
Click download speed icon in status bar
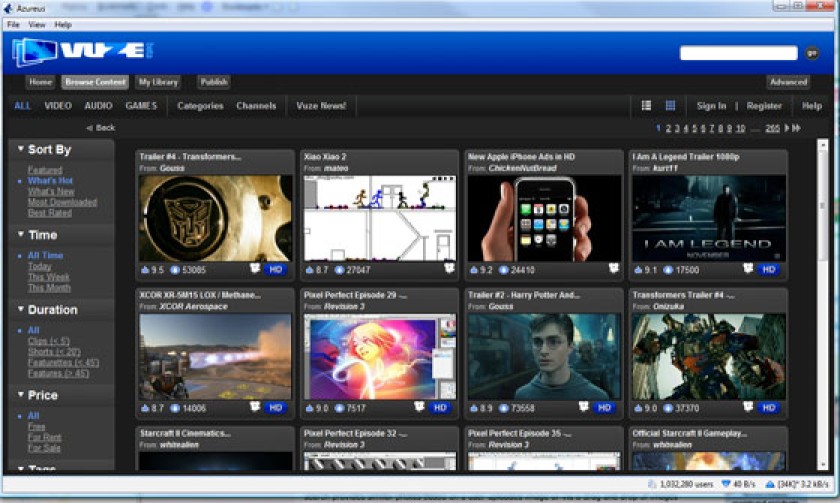726,484
